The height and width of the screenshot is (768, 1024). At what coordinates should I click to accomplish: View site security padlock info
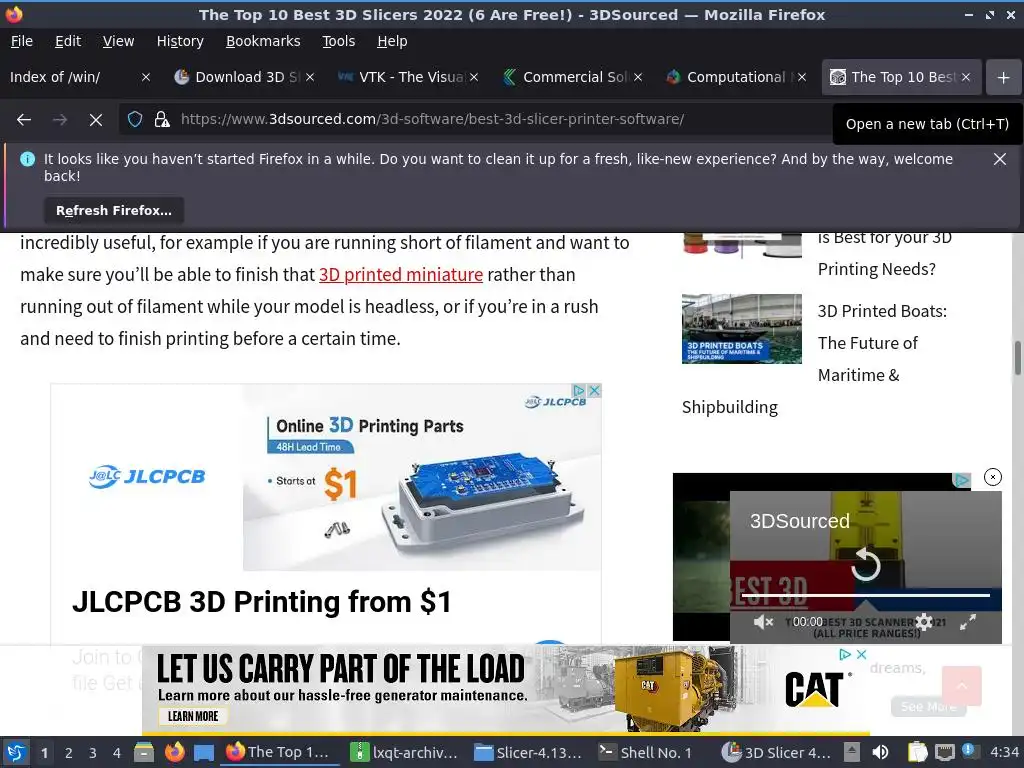pyautogui.click(x=161, y=120)
